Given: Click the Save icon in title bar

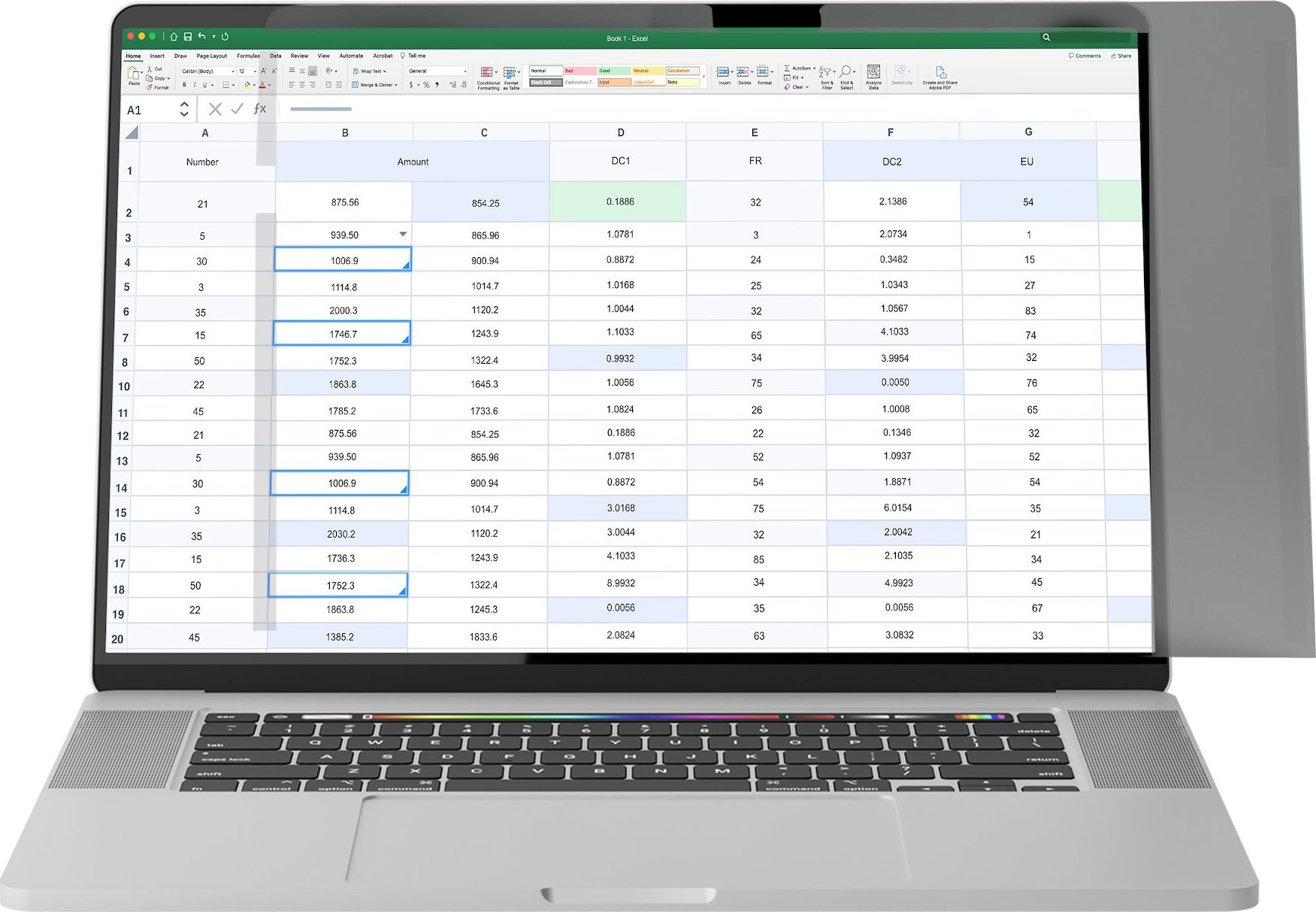Looking at the screenshot, I should 187,36.
